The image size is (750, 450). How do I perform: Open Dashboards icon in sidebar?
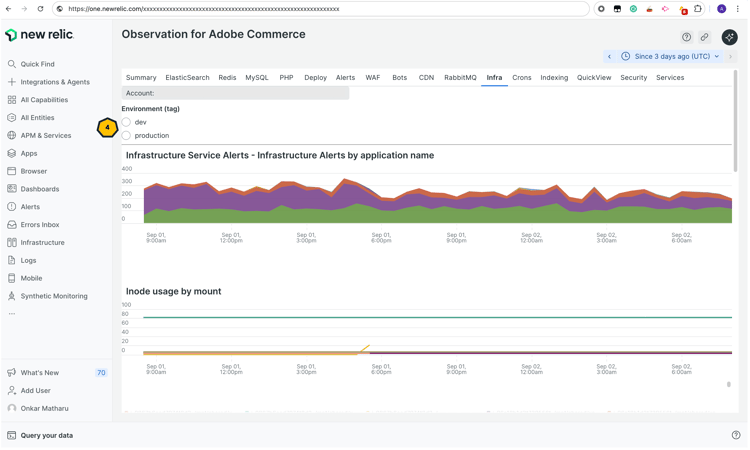[x=12, y=189]
